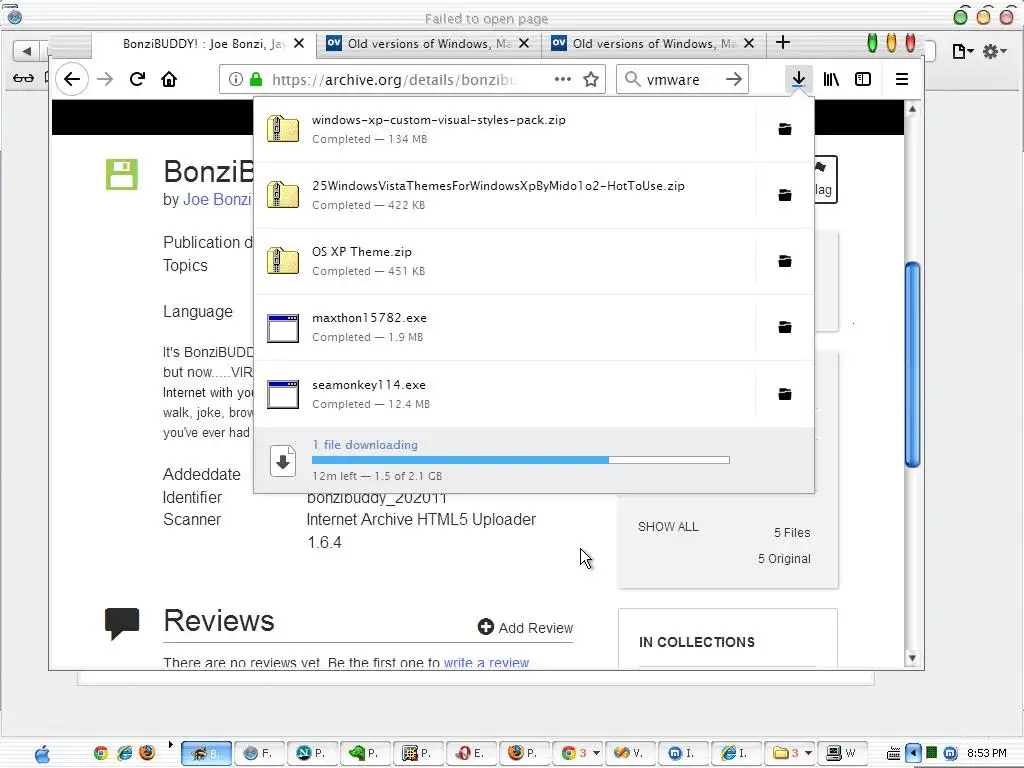Open a new tab with the plus button

pos(782,43)
